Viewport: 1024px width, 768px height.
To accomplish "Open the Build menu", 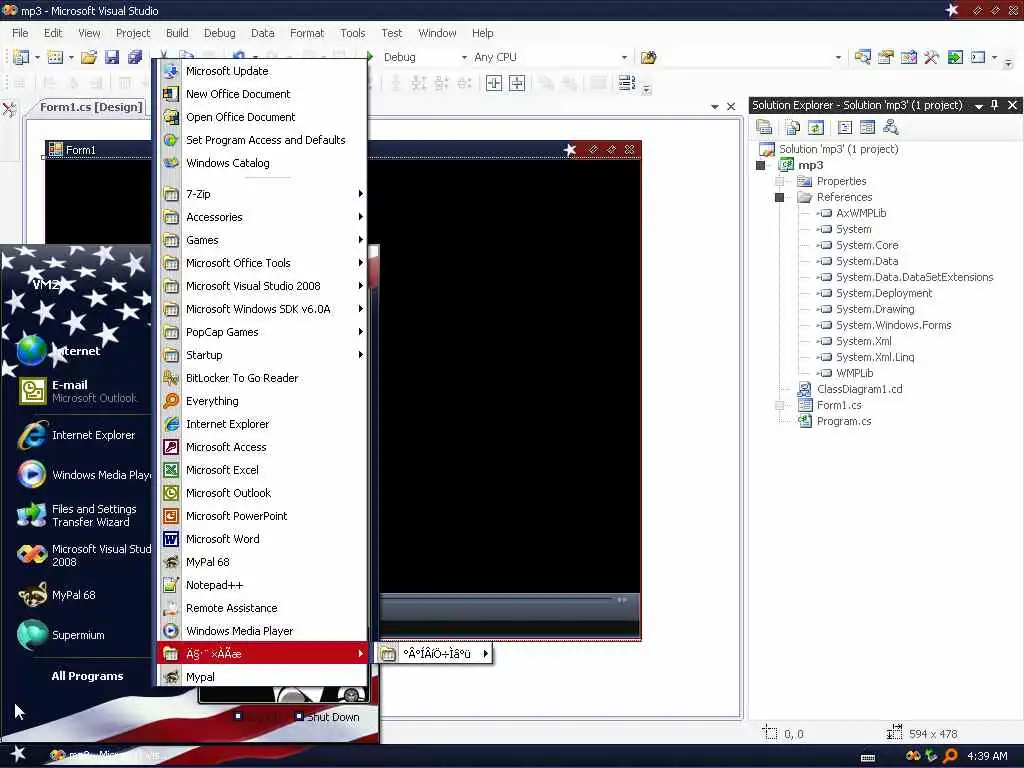I will click(x=177, y=33).
